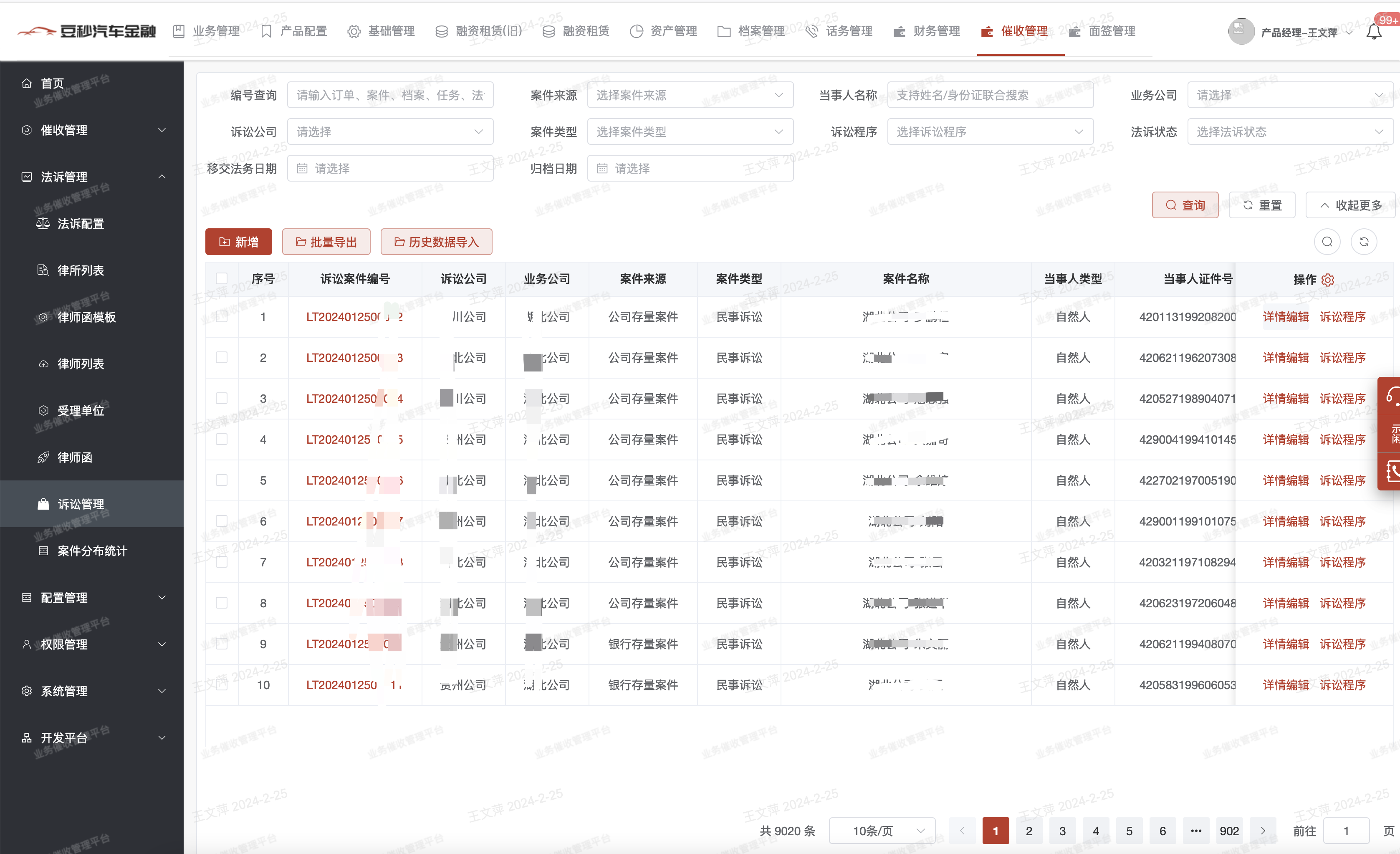Image resolution: width=1400 pixels, height=854 pixels.
Task: Click the 编号查询 input field
Action: (390, 95)
